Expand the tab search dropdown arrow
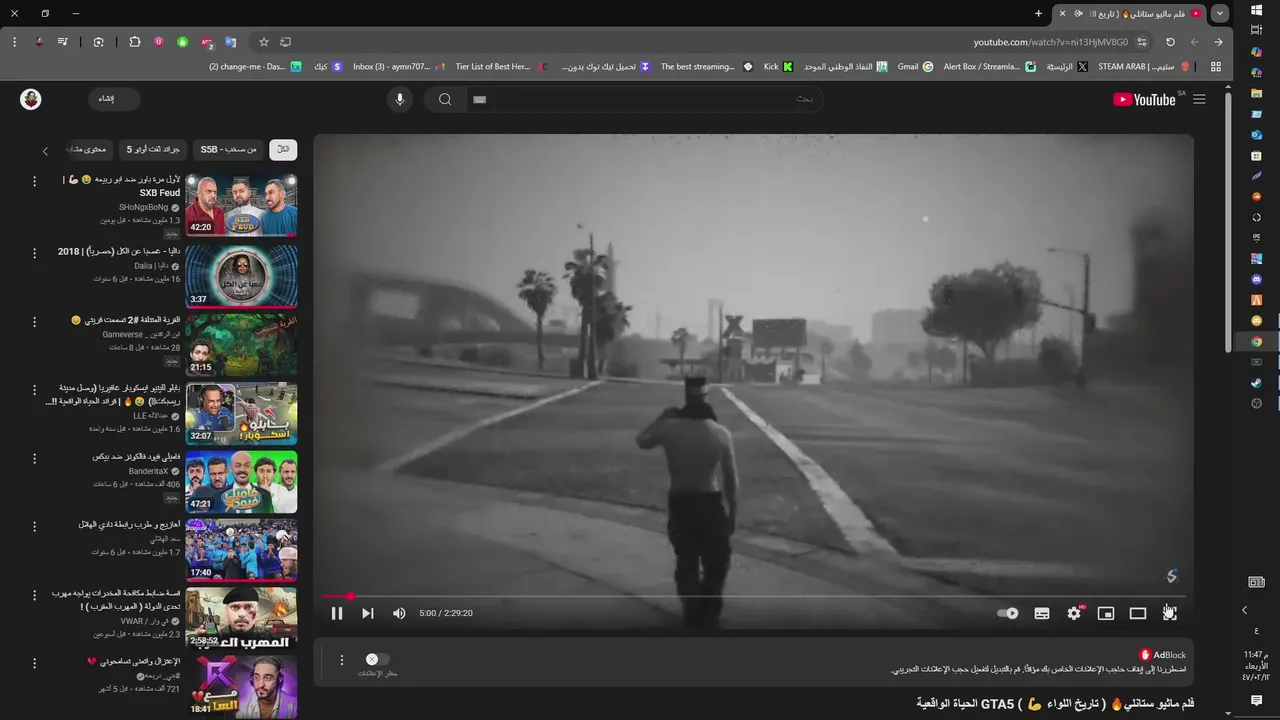This screenshot has width=1280, height=720. pos(1220,14)
